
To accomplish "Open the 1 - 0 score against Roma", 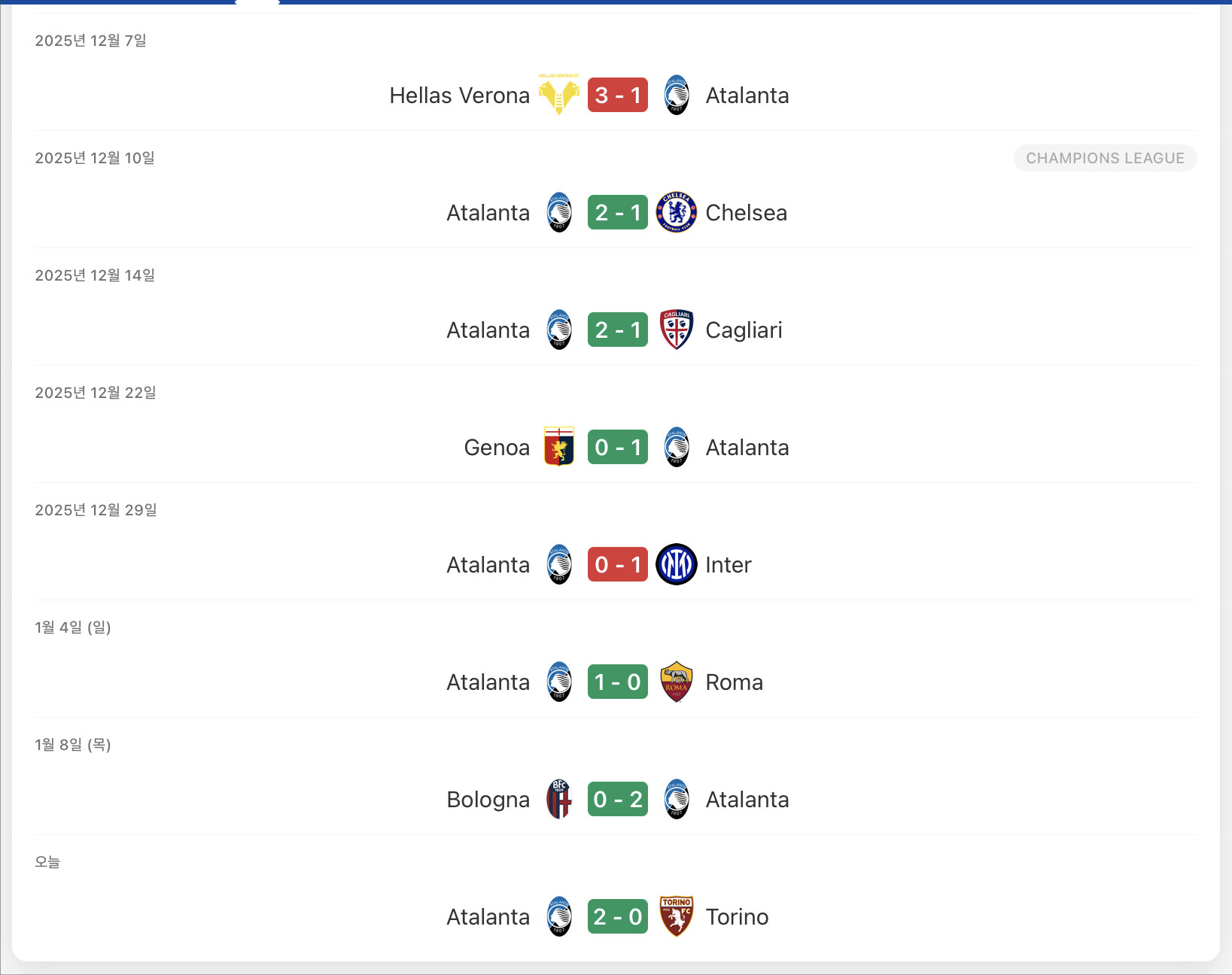I will (x=617, y=682).
